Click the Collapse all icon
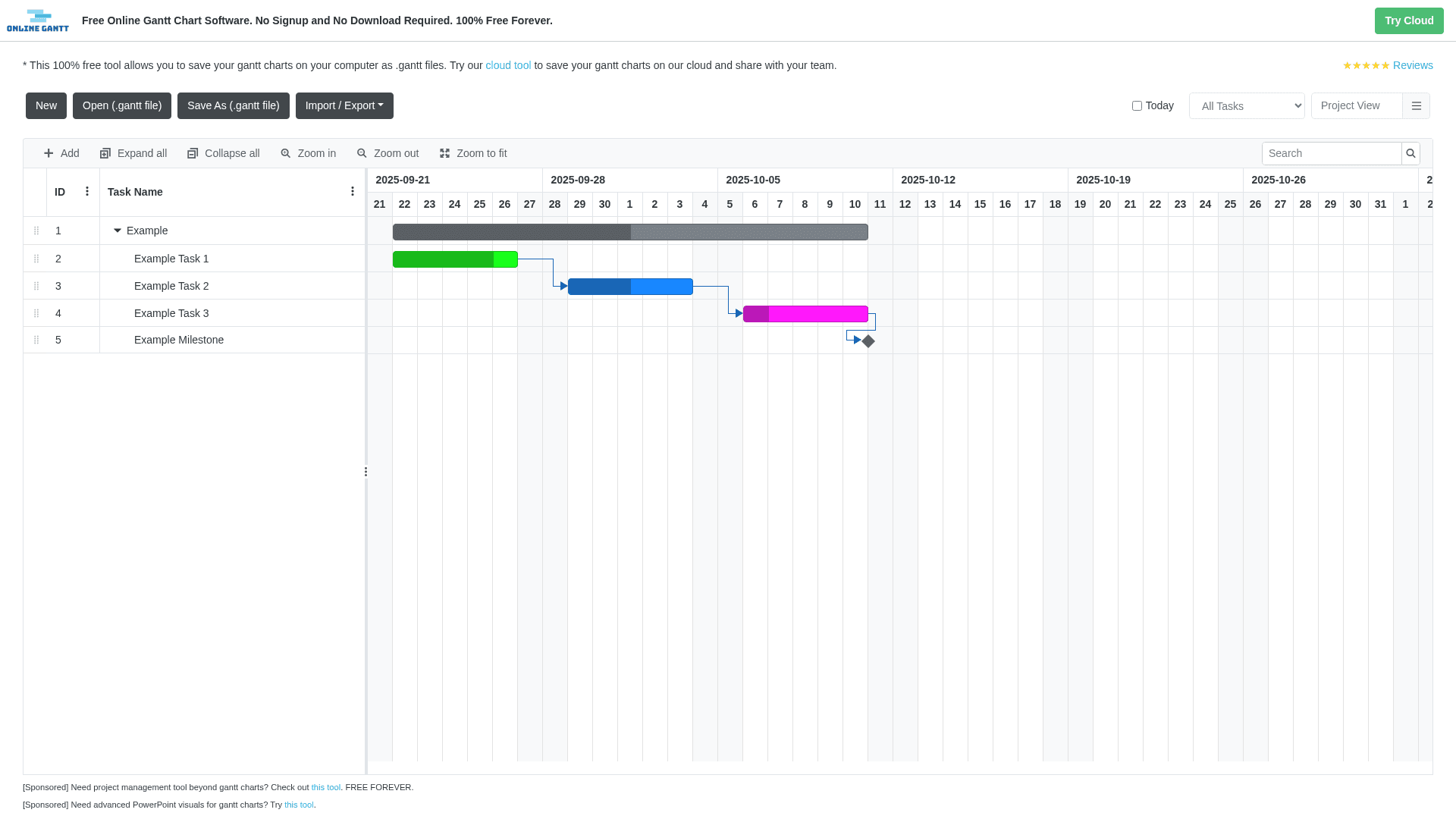The width and height of the screenshot is (1456, 819). 193,153
